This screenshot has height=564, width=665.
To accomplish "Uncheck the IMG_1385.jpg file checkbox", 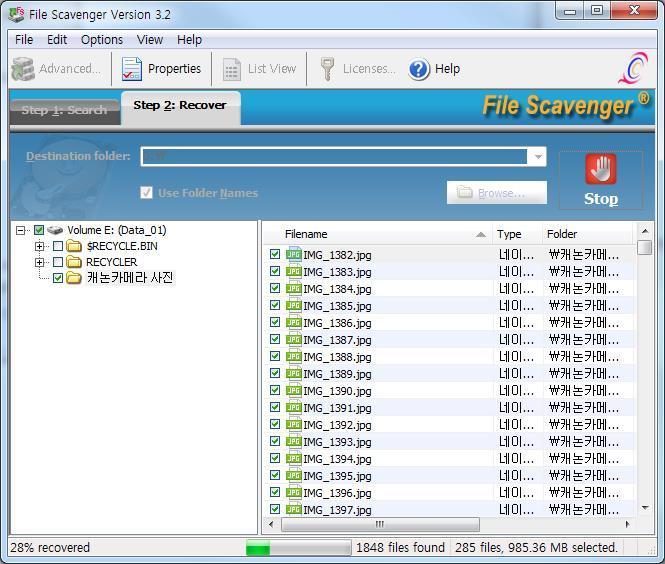I will [x=275, y=305].
